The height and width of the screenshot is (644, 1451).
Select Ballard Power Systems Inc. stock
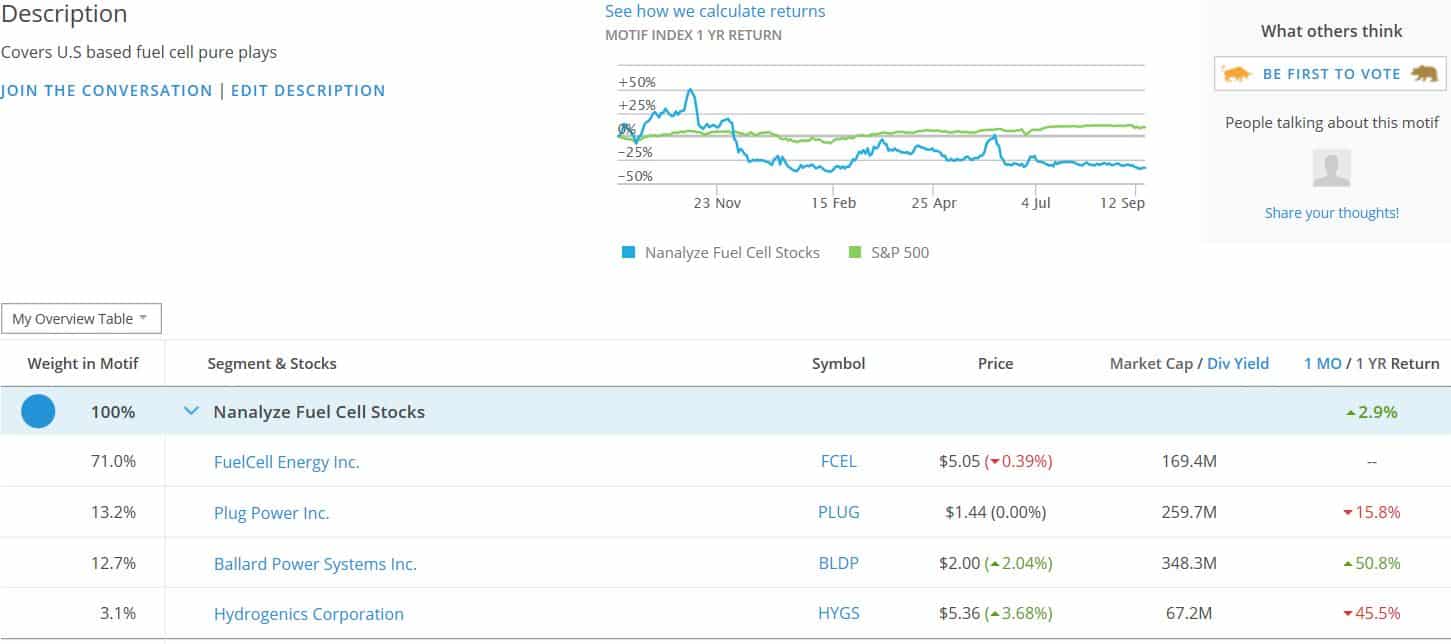pos(315,564)
